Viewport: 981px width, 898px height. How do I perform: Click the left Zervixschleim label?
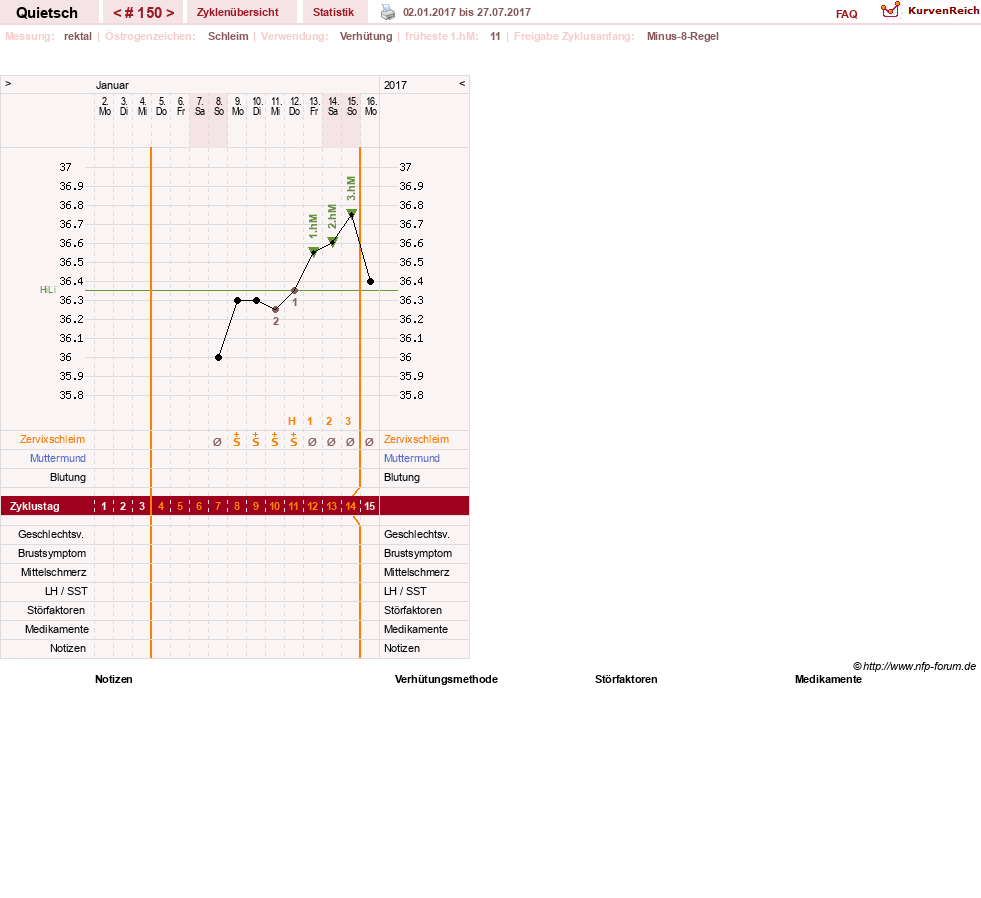53,439
